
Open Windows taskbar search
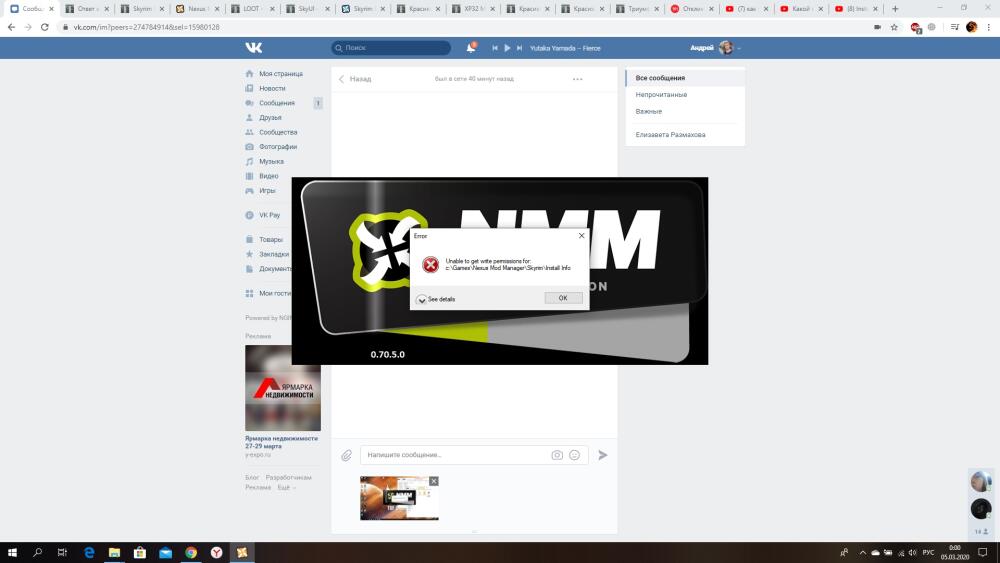coord(38,553)
